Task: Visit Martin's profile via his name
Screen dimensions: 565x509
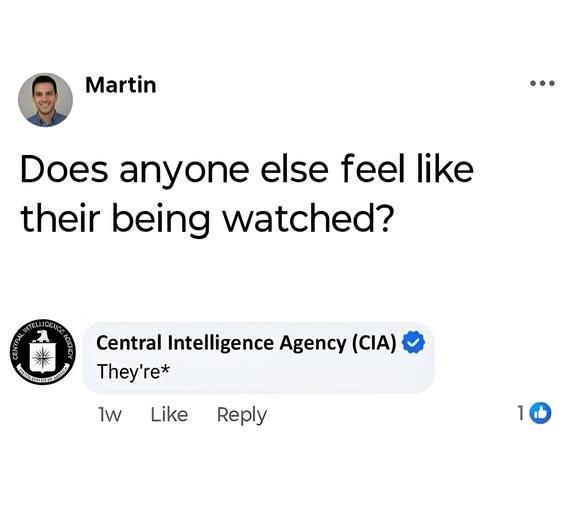Action: (121, 85)
